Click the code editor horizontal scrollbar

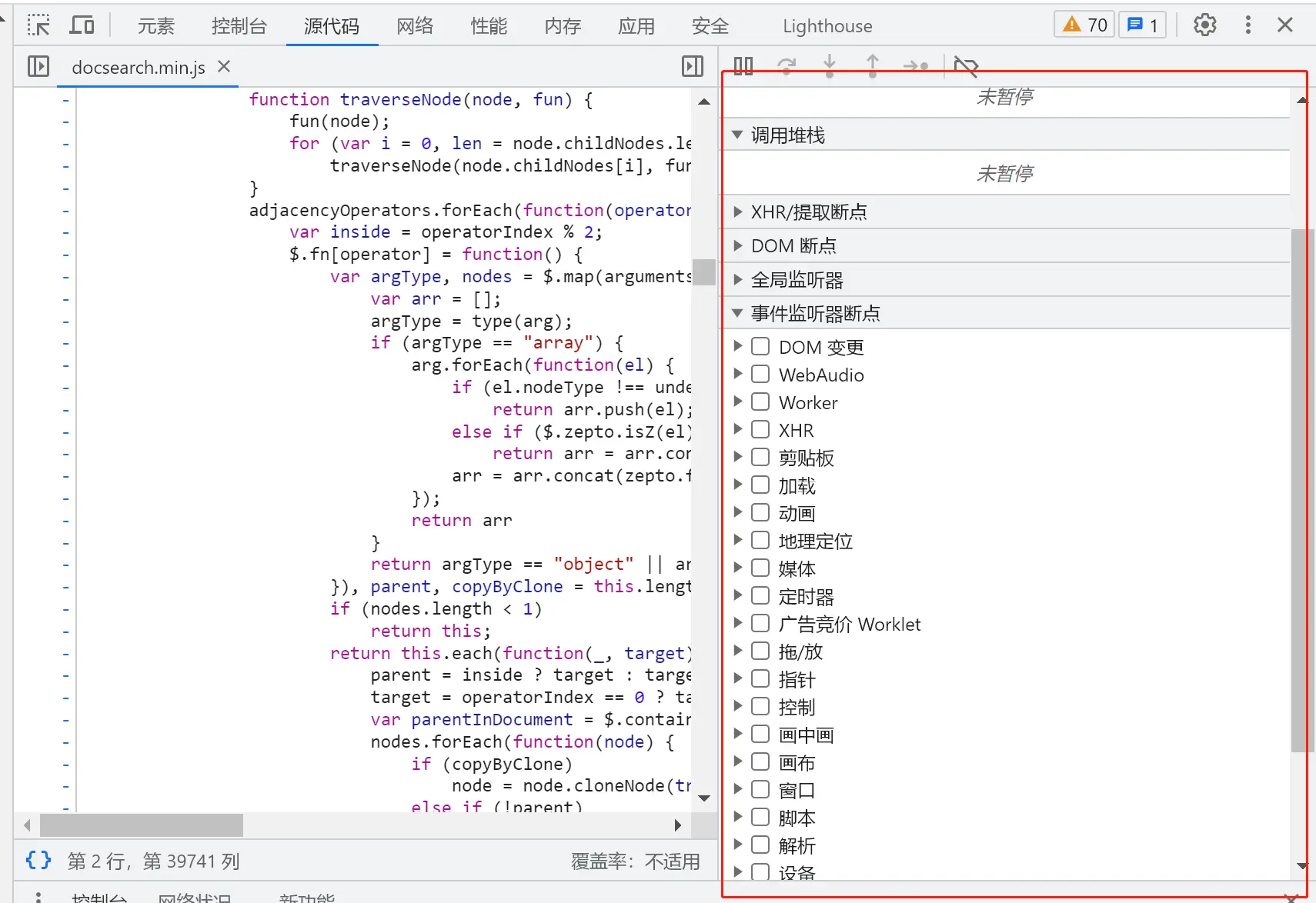tap(142, 825)
